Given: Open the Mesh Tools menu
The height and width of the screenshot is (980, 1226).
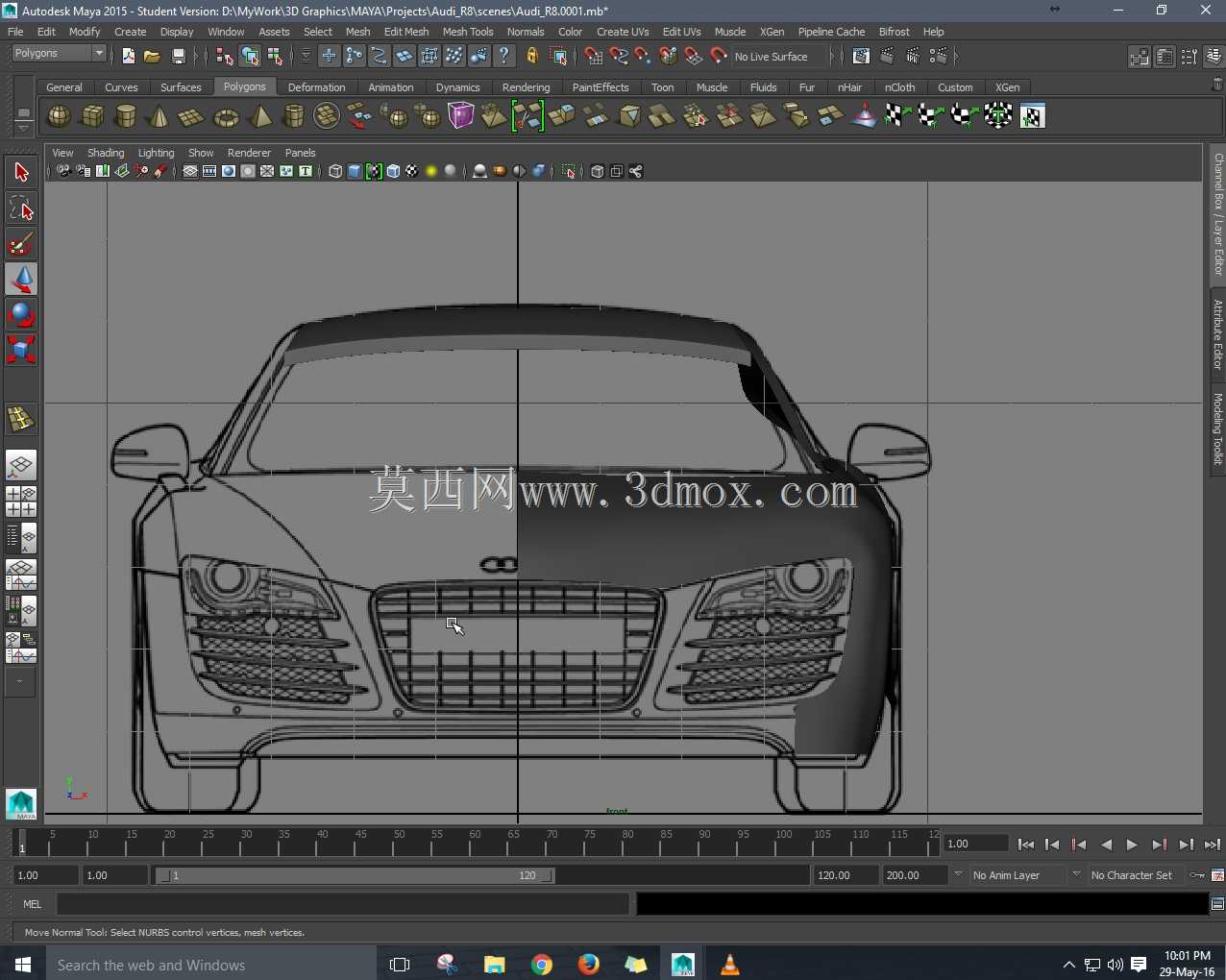Looking at the screenshot, I should point(468,32).
